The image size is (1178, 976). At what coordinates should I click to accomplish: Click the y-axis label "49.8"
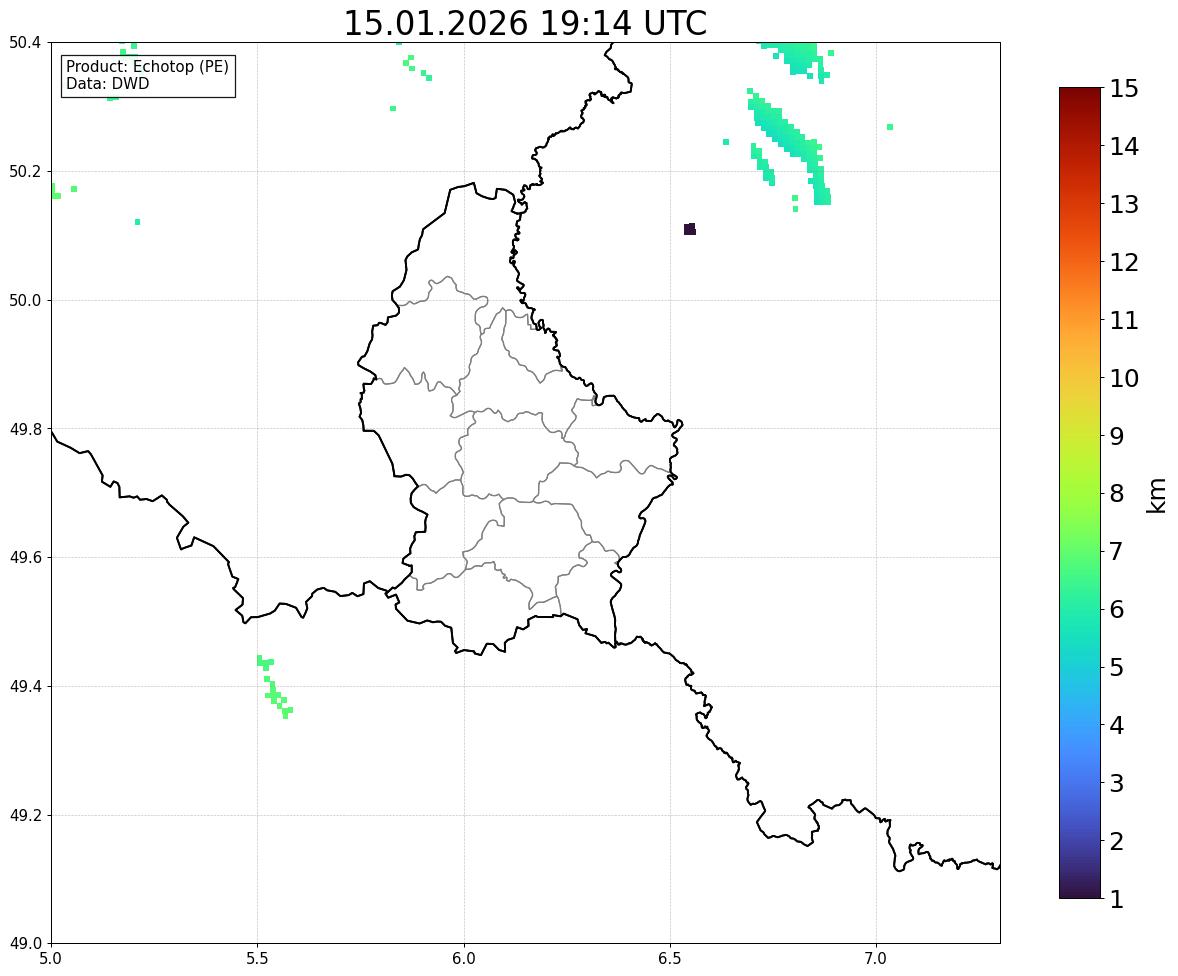(x=25, y=429)
